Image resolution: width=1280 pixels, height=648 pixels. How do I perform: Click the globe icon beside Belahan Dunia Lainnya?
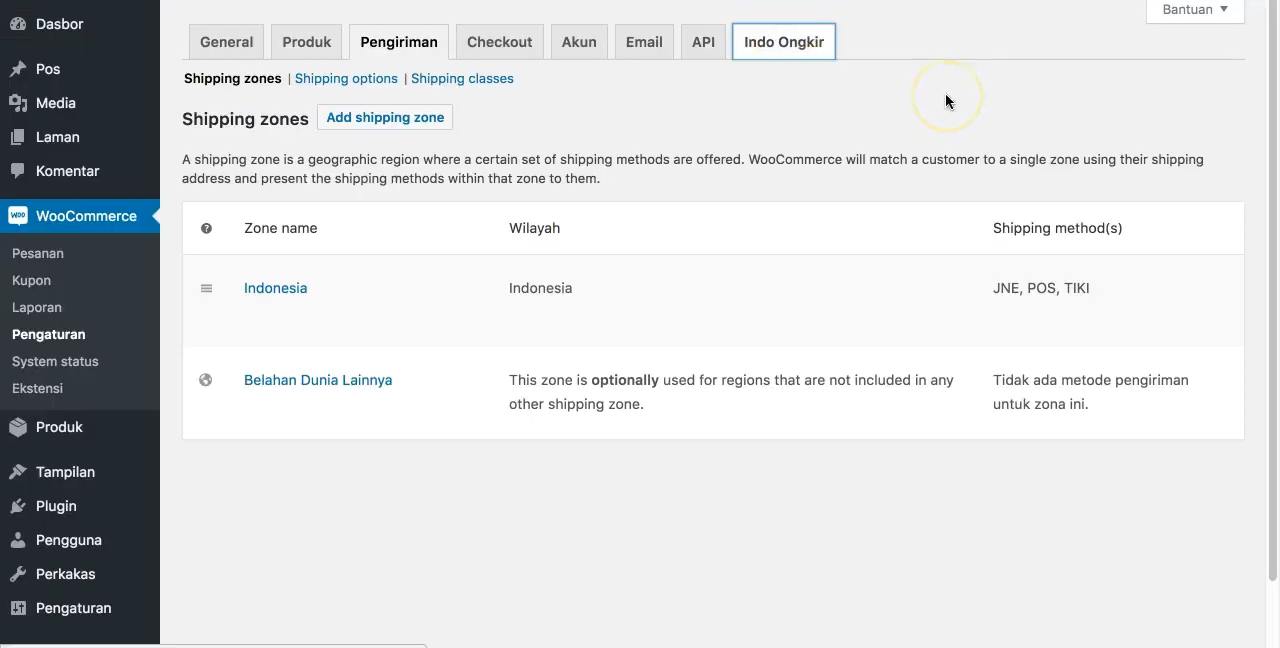[206, 380]
